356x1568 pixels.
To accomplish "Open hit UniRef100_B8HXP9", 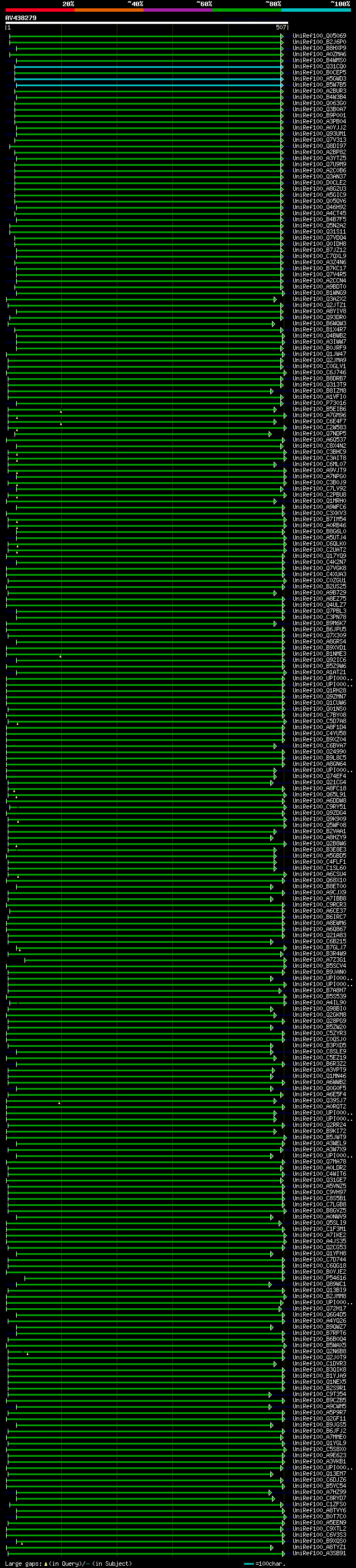I will coord(319,48).
